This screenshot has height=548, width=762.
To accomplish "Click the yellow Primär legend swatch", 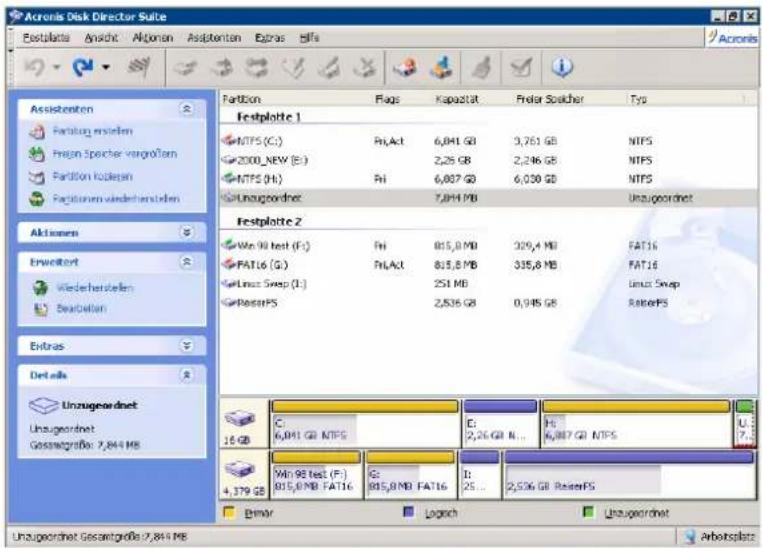I will pyautogui.click(x=228, y=512).
